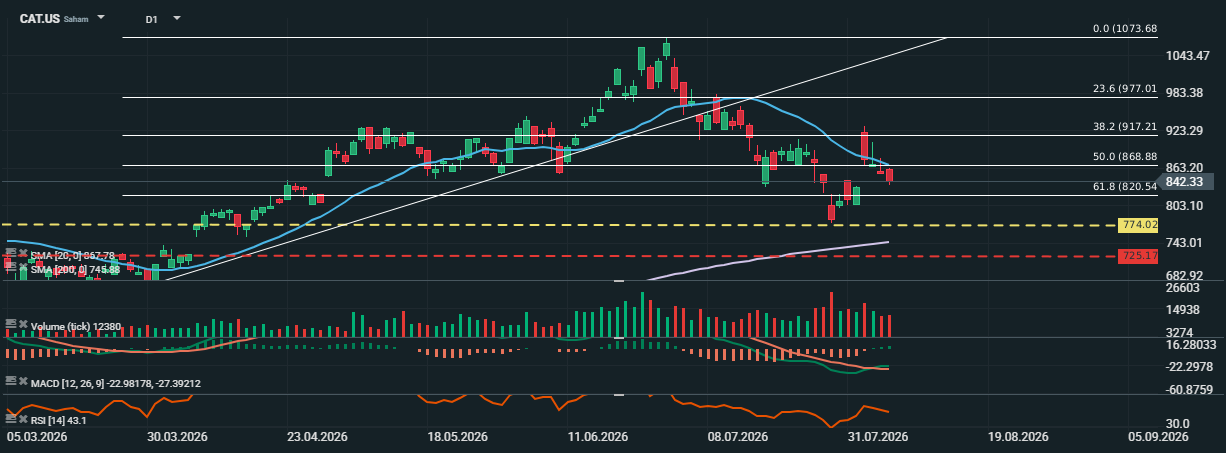Click the 26603 volume axis value
The image size is (1226, 453).
tap(1184, 288)
